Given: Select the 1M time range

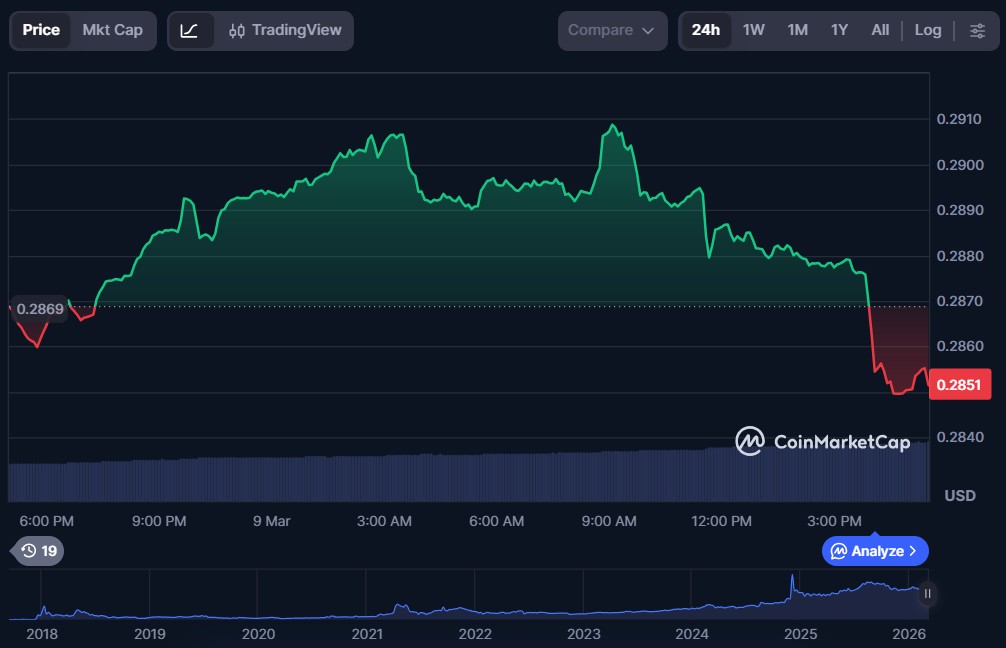Looking at the screenshot, I should click(x=797, y=31).
